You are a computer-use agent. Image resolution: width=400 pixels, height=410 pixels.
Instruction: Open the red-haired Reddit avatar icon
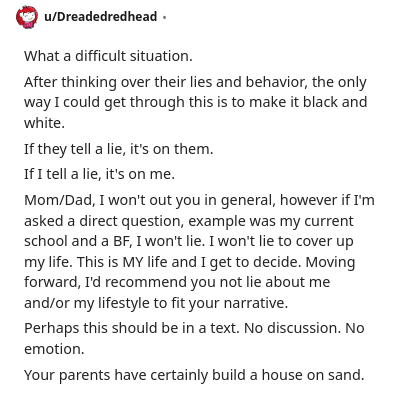point(27,17)
